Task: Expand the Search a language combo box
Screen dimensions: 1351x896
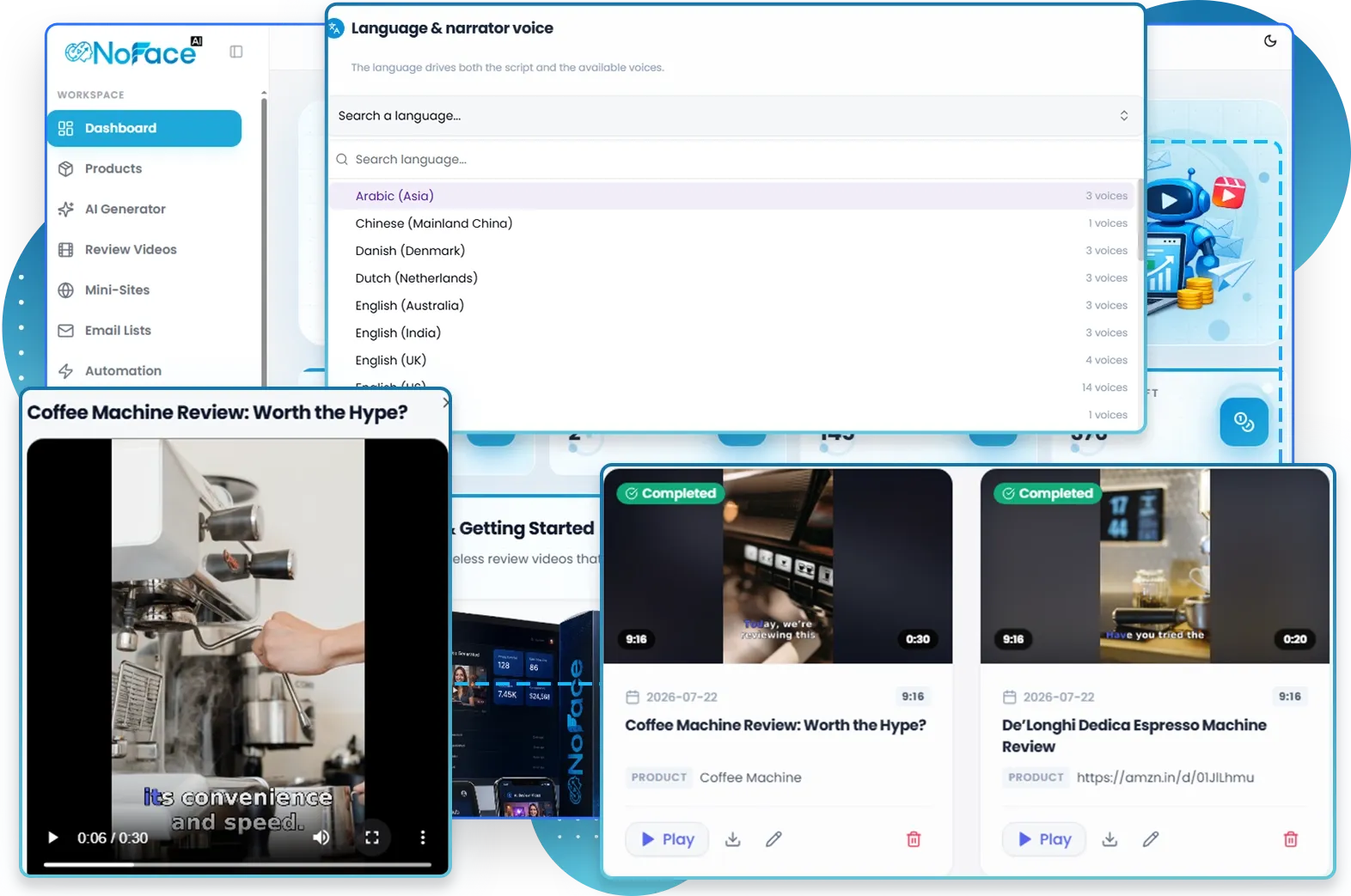Action: [735, 116]
